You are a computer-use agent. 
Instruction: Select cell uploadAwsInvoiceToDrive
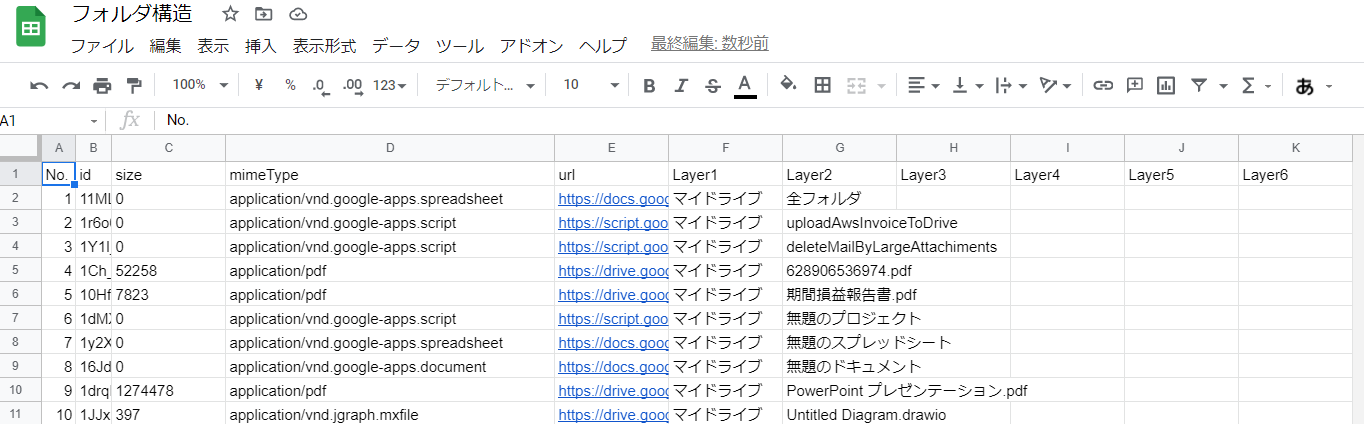click(x=840, y=222)
